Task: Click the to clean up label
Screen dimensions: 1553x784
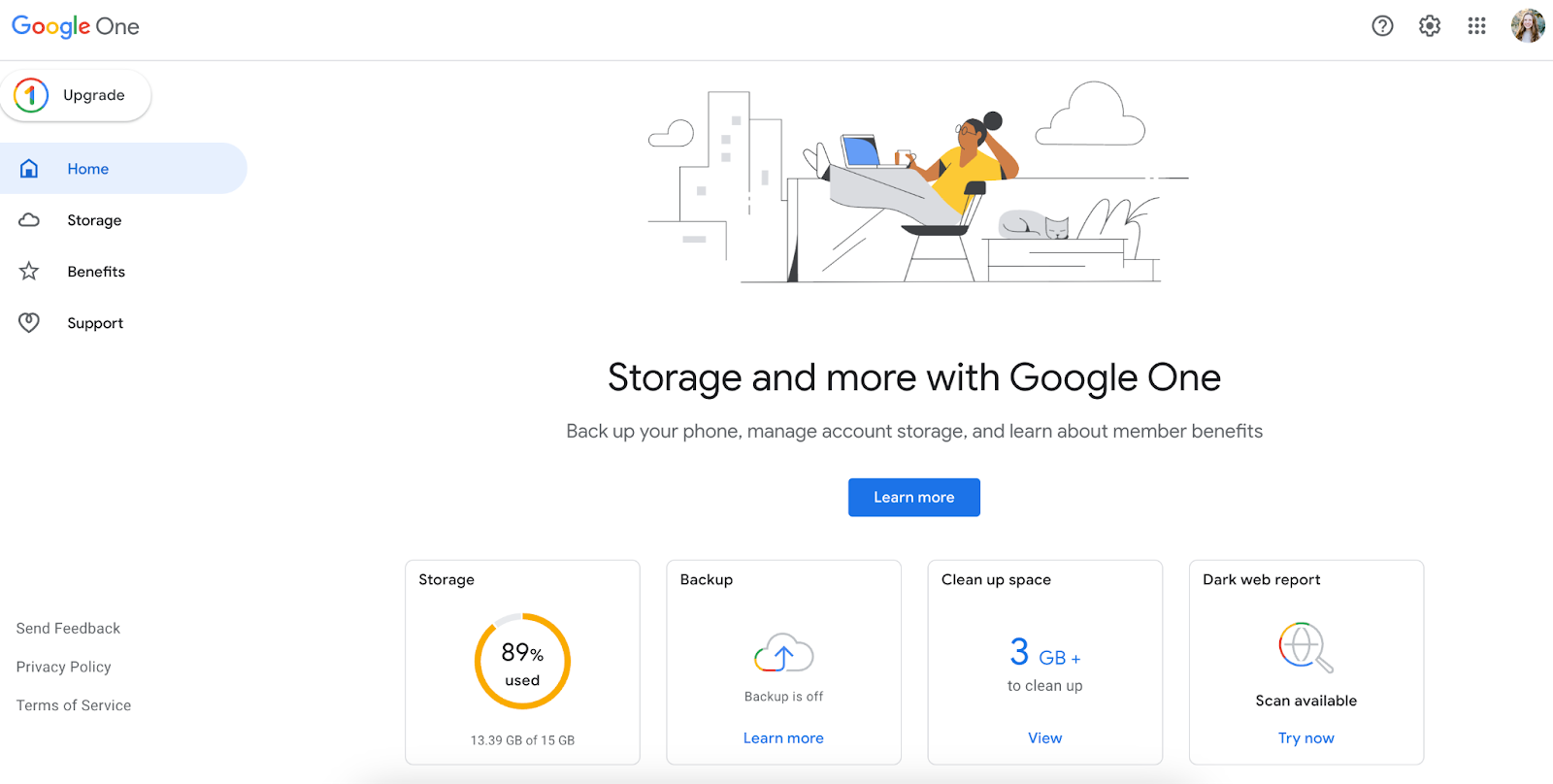Action: coord(1045,686)
